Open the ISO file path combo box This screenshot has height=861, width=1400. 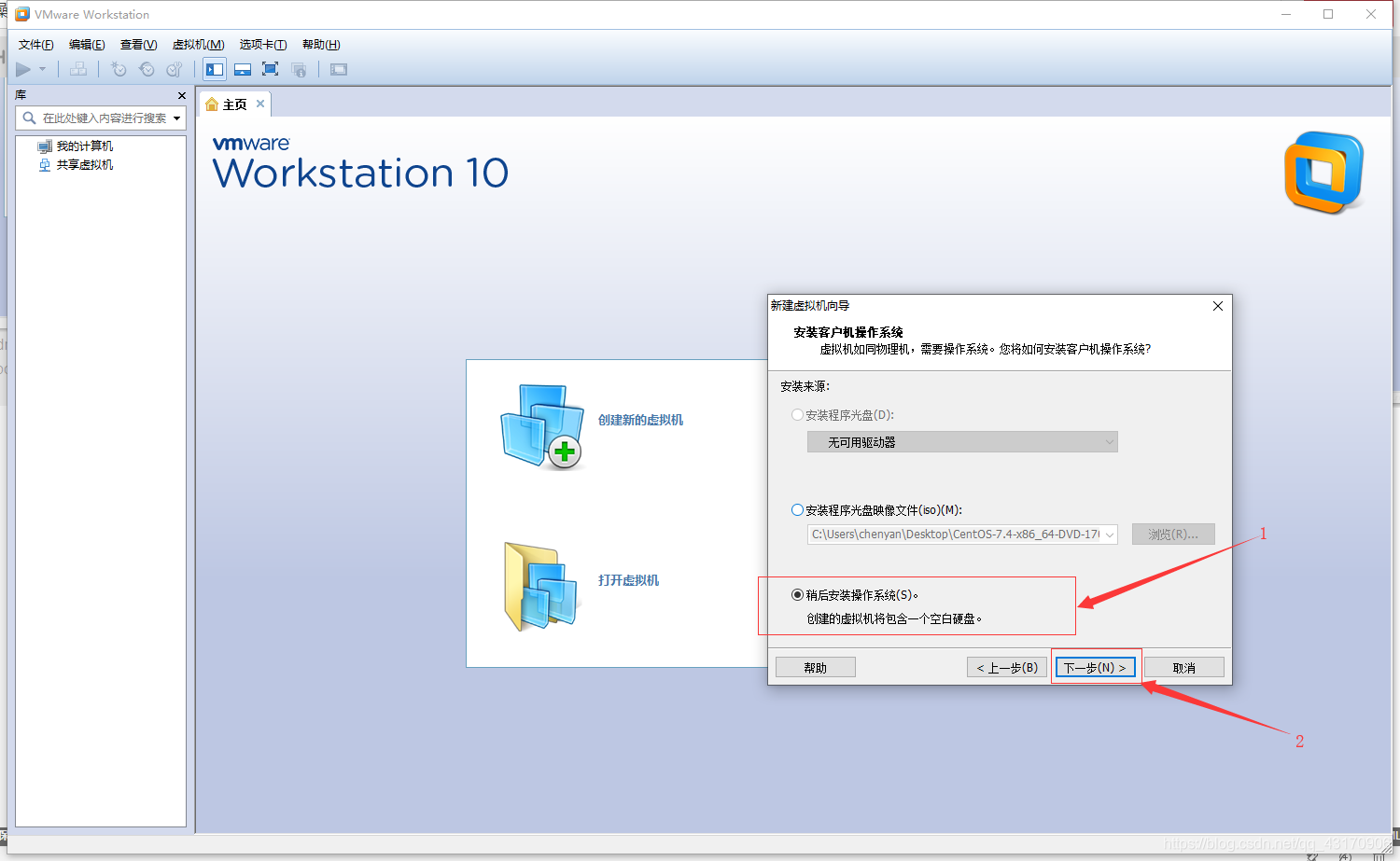[x=962, y=535]
